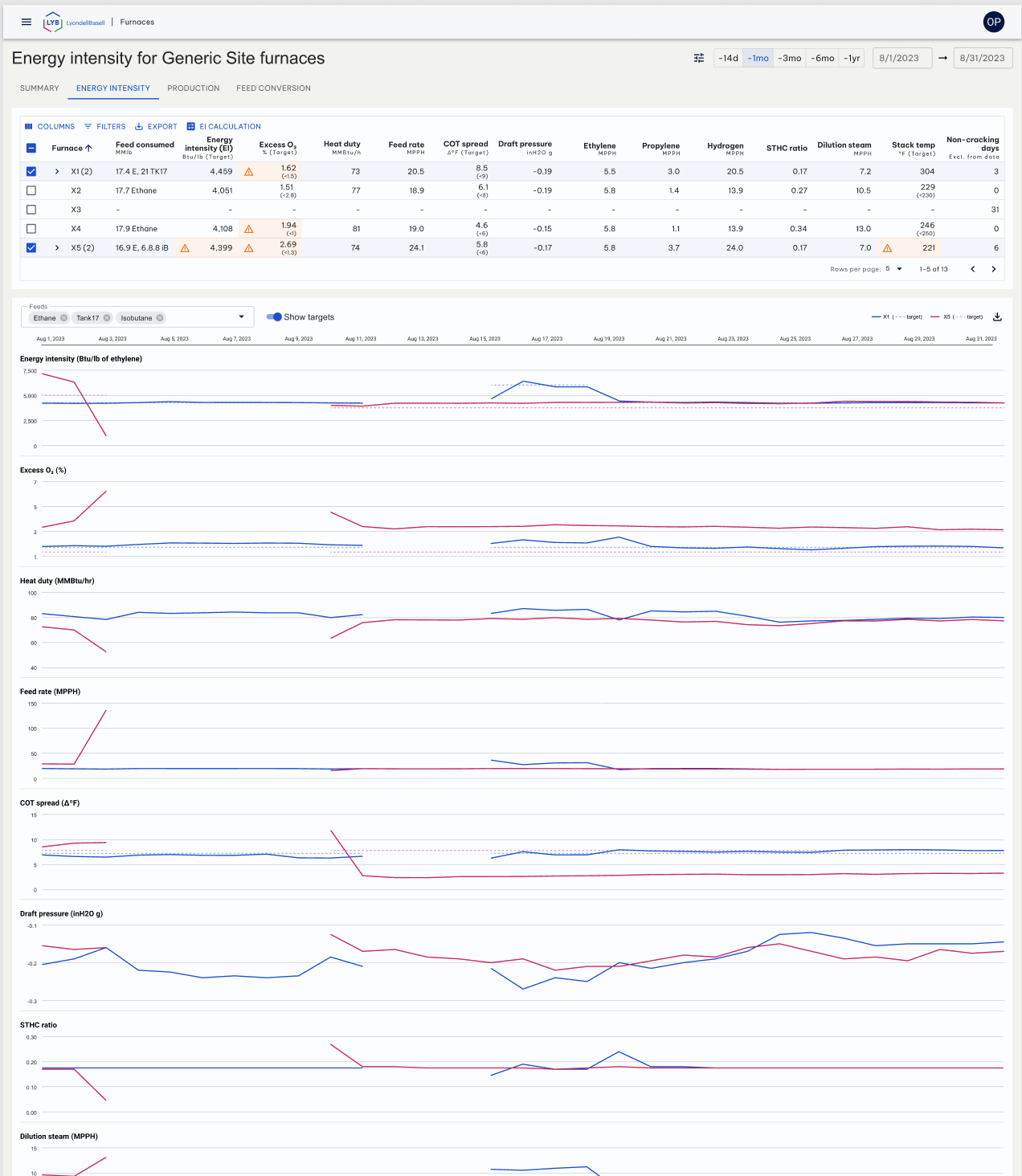1022x1176 pixels.
Task: Click the LyondellBasell logo
Action: 74,22
